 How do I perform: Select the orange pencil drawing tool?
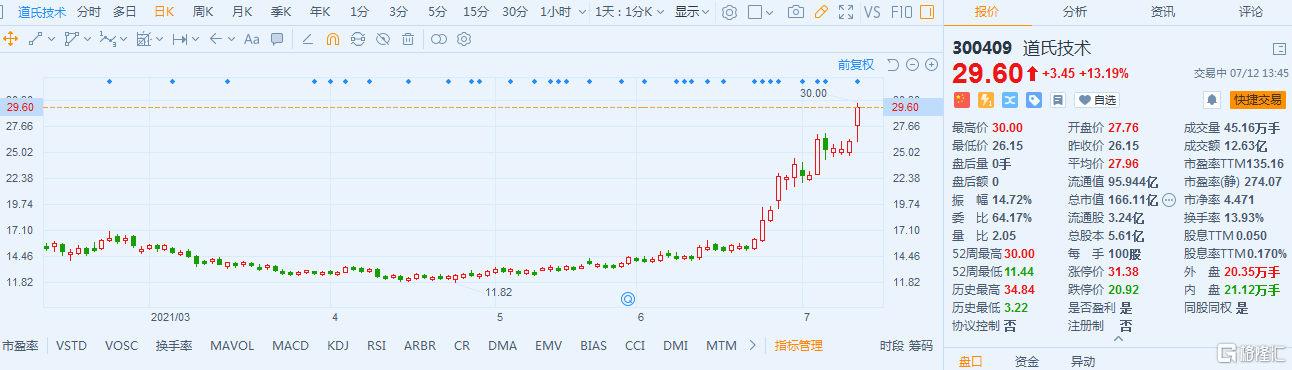point(821,12)
